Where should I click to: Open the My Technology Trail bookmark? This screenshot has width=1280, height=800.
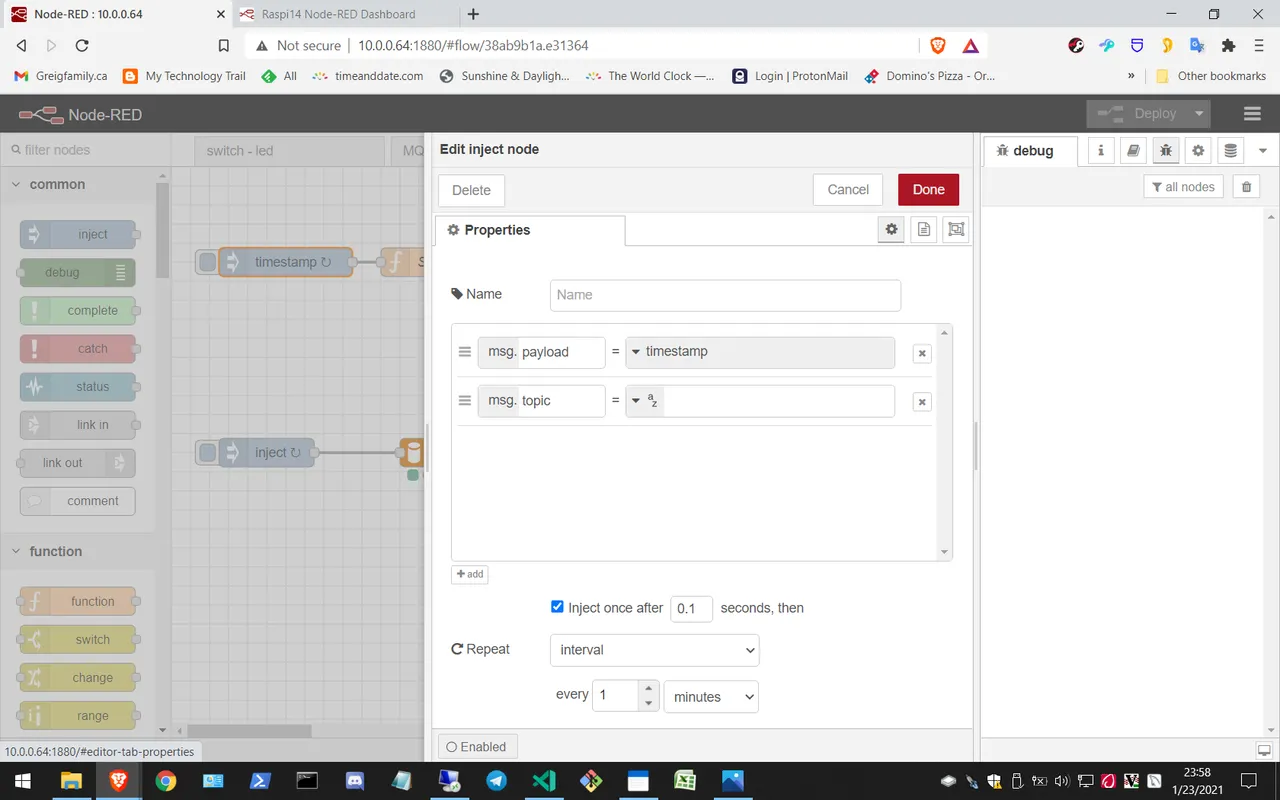click(x=184, y=76)
